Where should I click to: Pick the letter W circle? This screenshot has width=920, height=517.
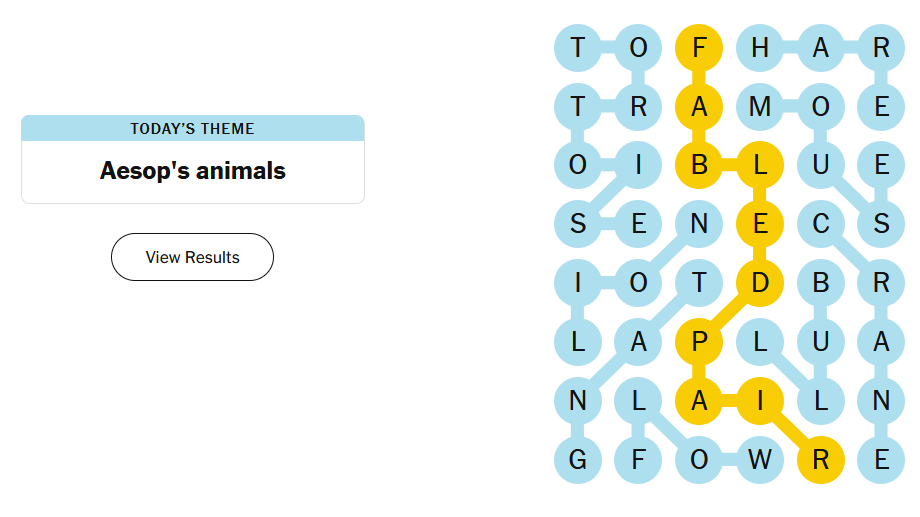tap(760, 460)
